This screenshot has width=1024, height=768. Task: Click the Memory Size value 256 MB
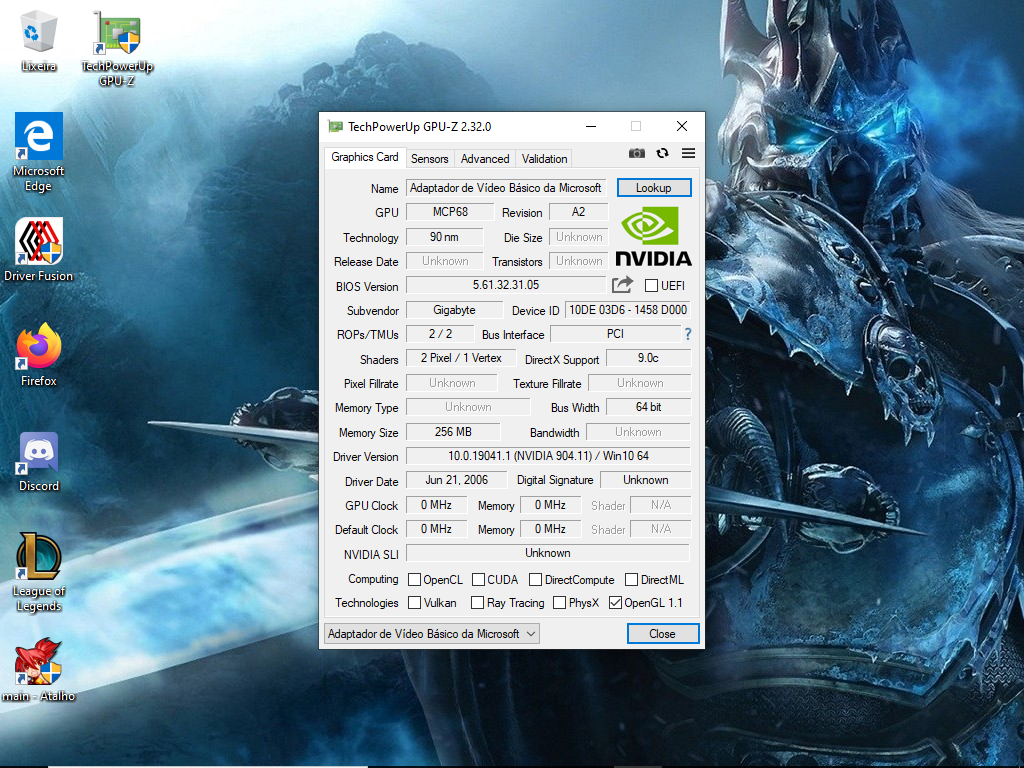pyautogui.click(x=453, y=432)
